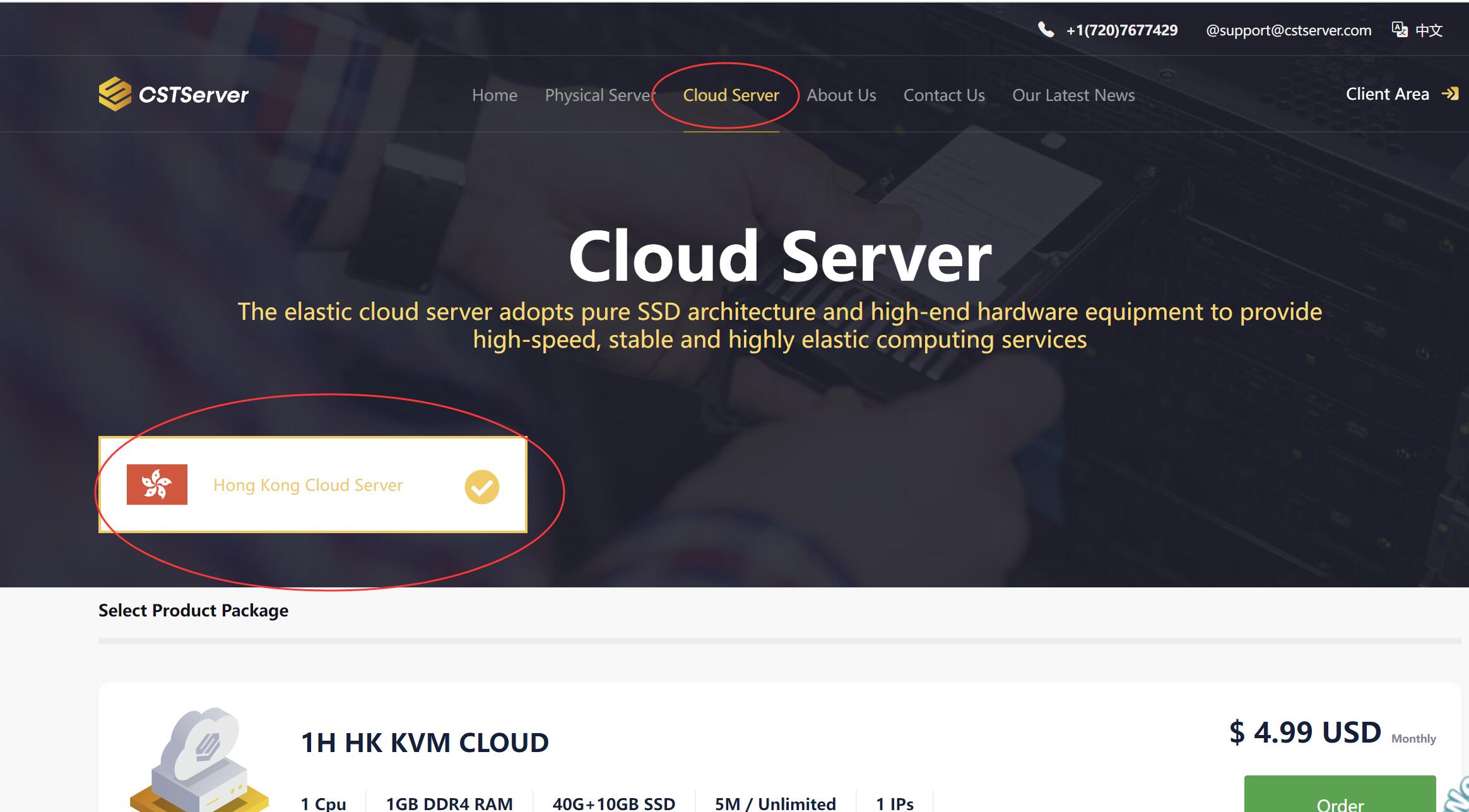Click the elastic cloud server description text
Screen dimensions: 1469x812
780,326
